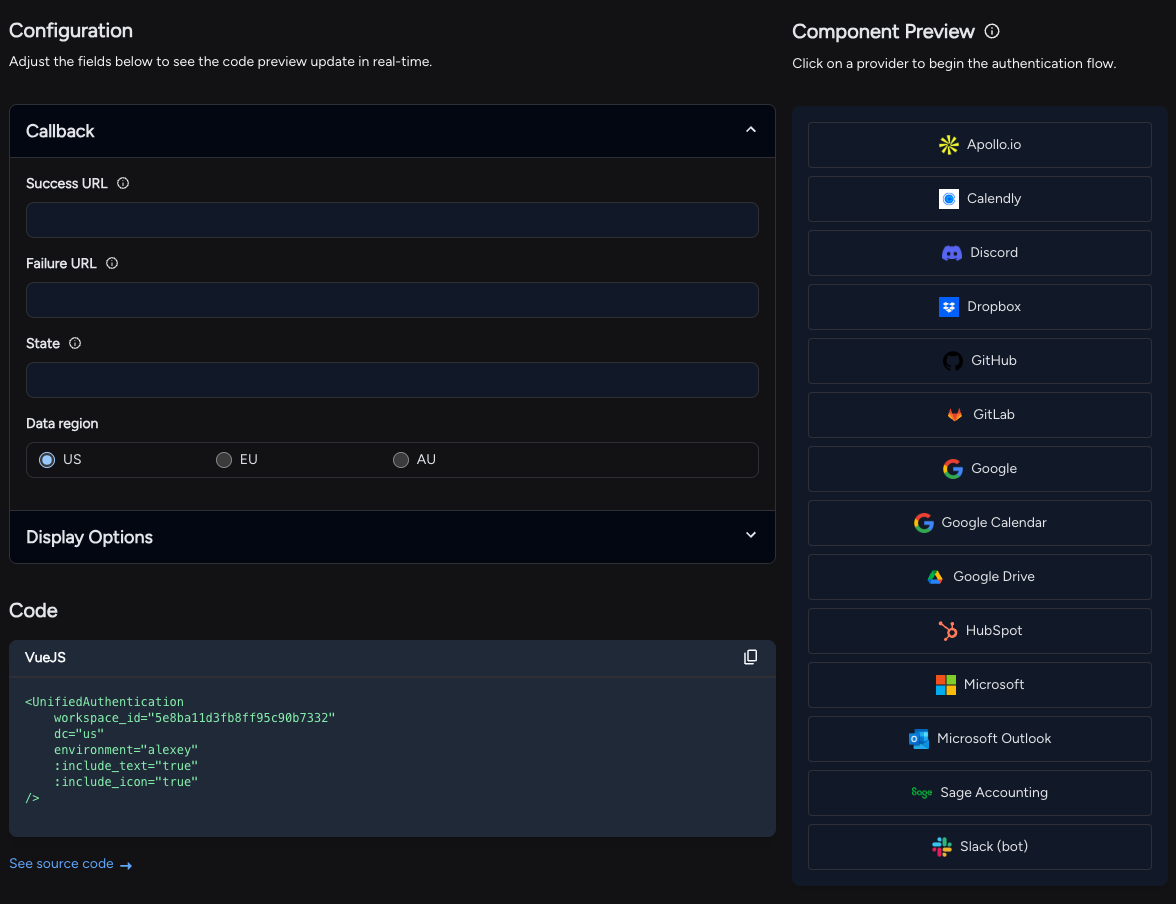This screenshot has width=1176, height=904.
Task: Click the Dropbox logo icon
Action: click(949, 307)
